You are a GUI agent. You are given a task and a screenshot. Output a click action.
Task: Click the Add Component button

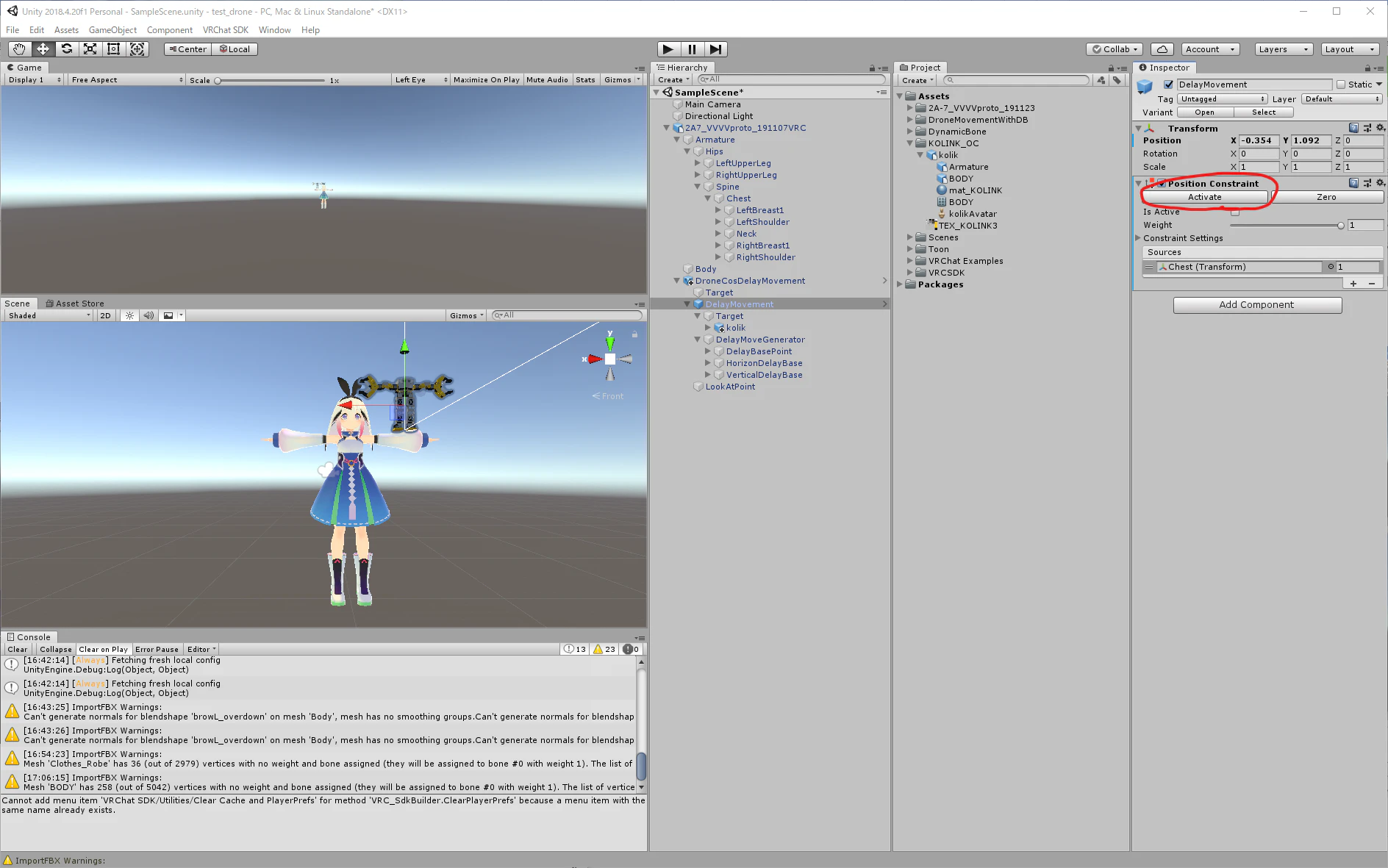1257,305
